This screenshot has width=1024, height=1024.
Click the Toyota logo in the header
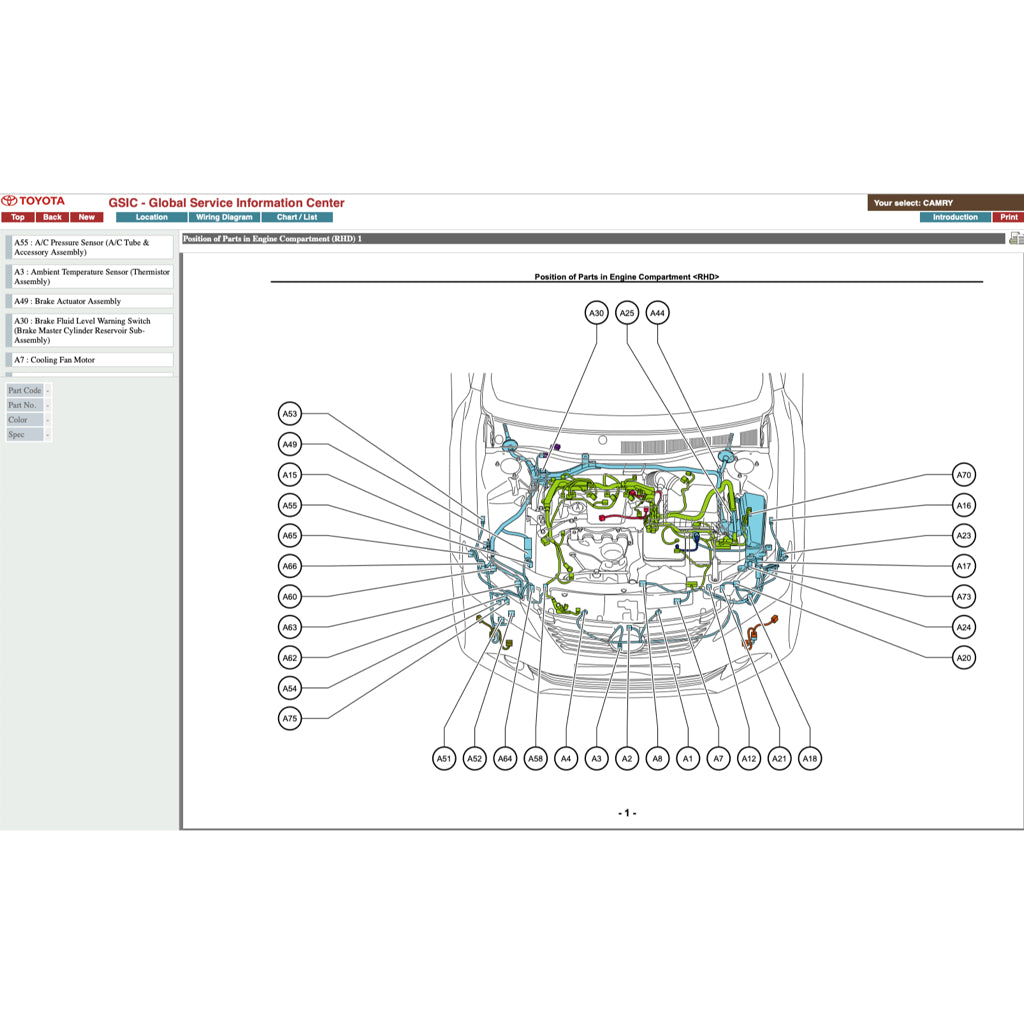(x=33, y=201)
